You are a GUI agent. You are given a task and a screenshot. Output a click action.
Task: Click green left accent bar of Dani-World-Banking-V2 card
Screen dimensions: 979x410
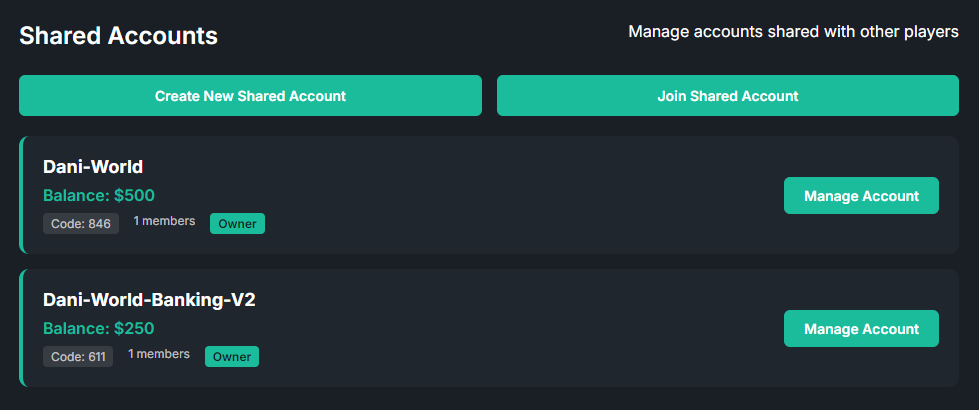click(x=21, y=328)
